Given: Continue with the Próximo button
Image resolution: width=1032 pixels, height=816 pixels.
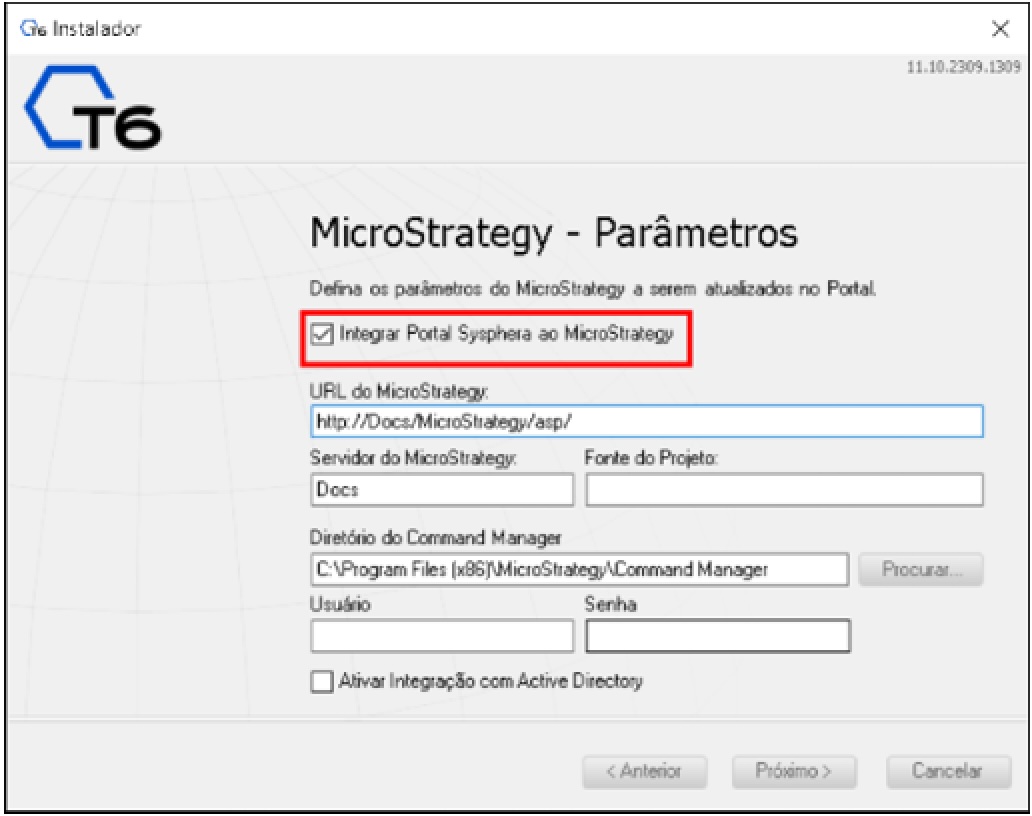Looking at the screenshot, I should point(794,771).
